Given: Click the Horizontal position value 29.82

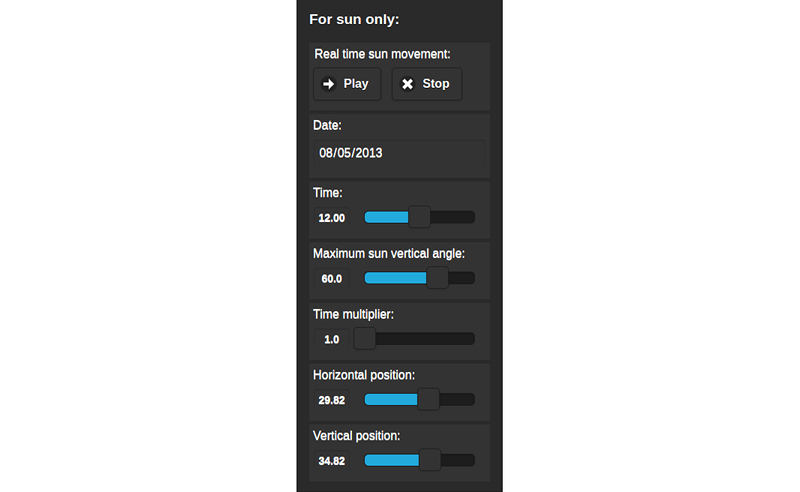Looking at the screenshot, I should (x=332, y=401).
